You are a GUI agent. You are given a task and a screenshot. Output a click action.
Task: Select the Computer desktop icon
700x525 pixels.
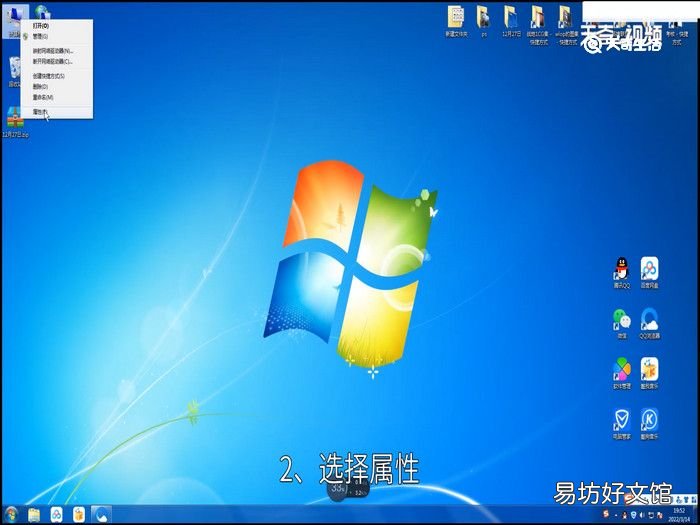[13, 20]
